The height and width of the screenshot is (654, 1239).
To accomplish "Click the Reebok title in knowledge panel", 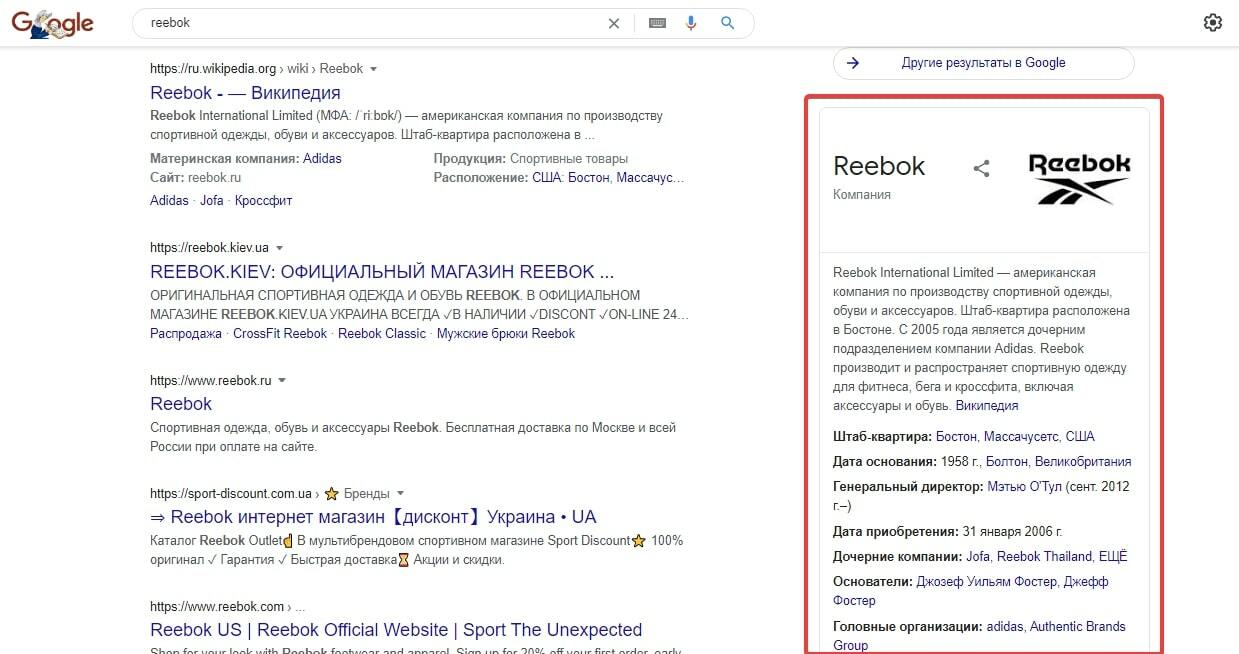I will point(879,166).
